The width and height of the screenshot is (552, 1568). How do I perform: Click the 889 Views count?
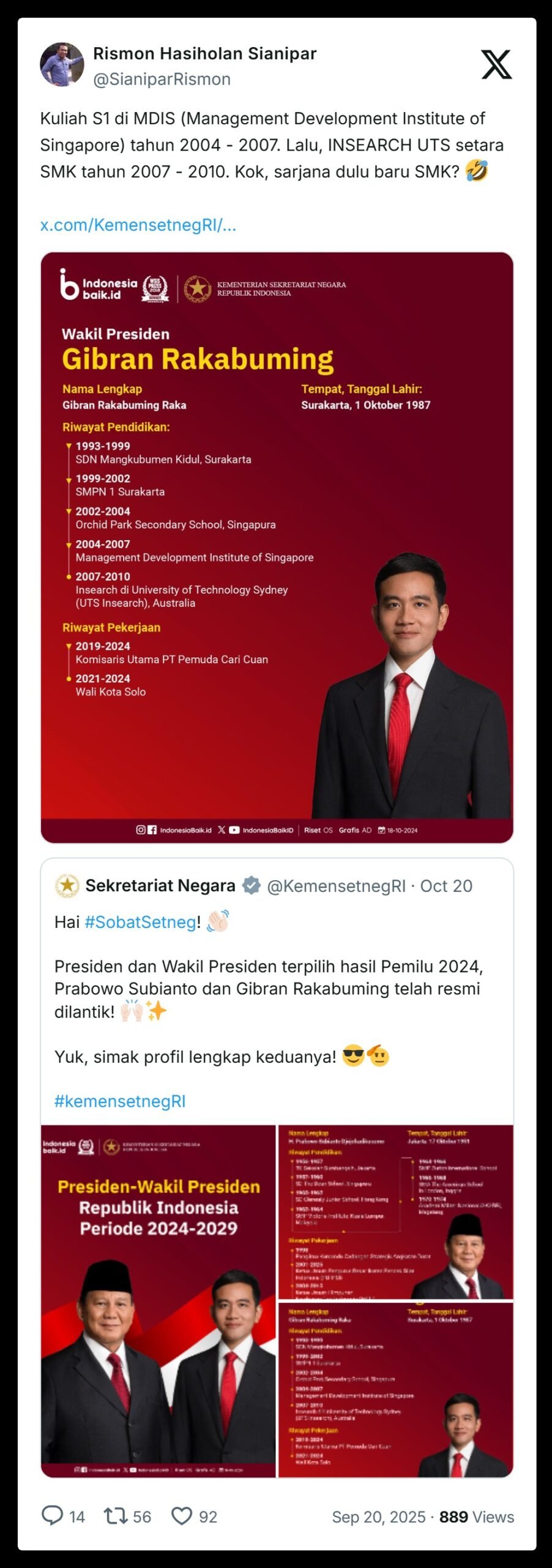coord(476,1517)
